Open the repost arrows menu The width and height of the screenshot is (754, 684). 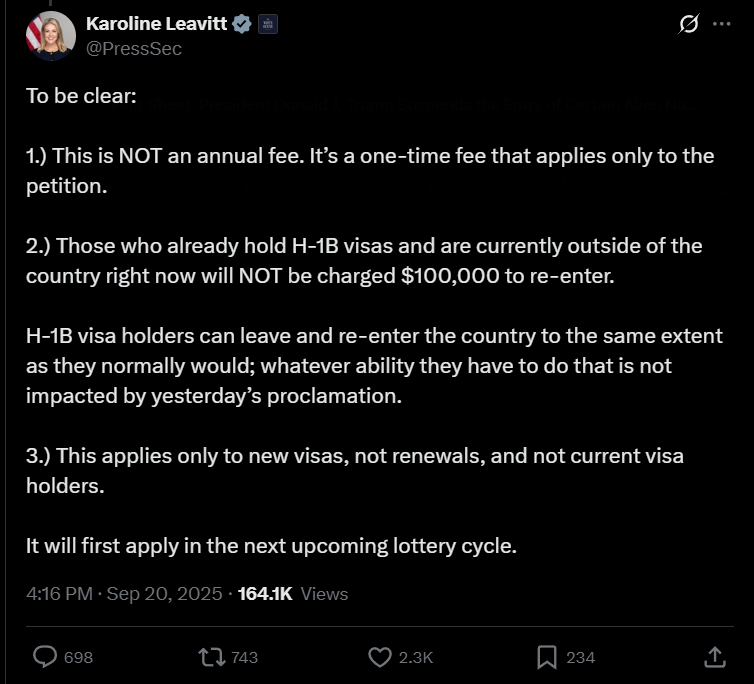click(211, 656)
